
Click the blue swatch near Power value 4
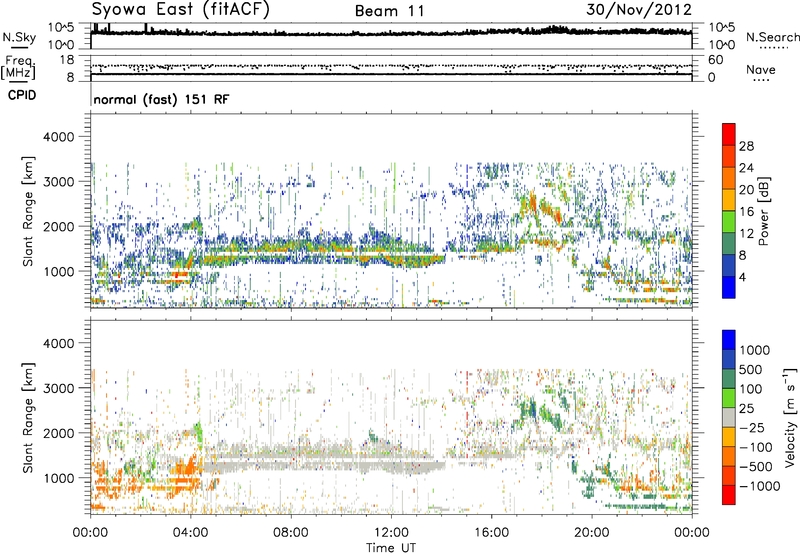[729, 287]
